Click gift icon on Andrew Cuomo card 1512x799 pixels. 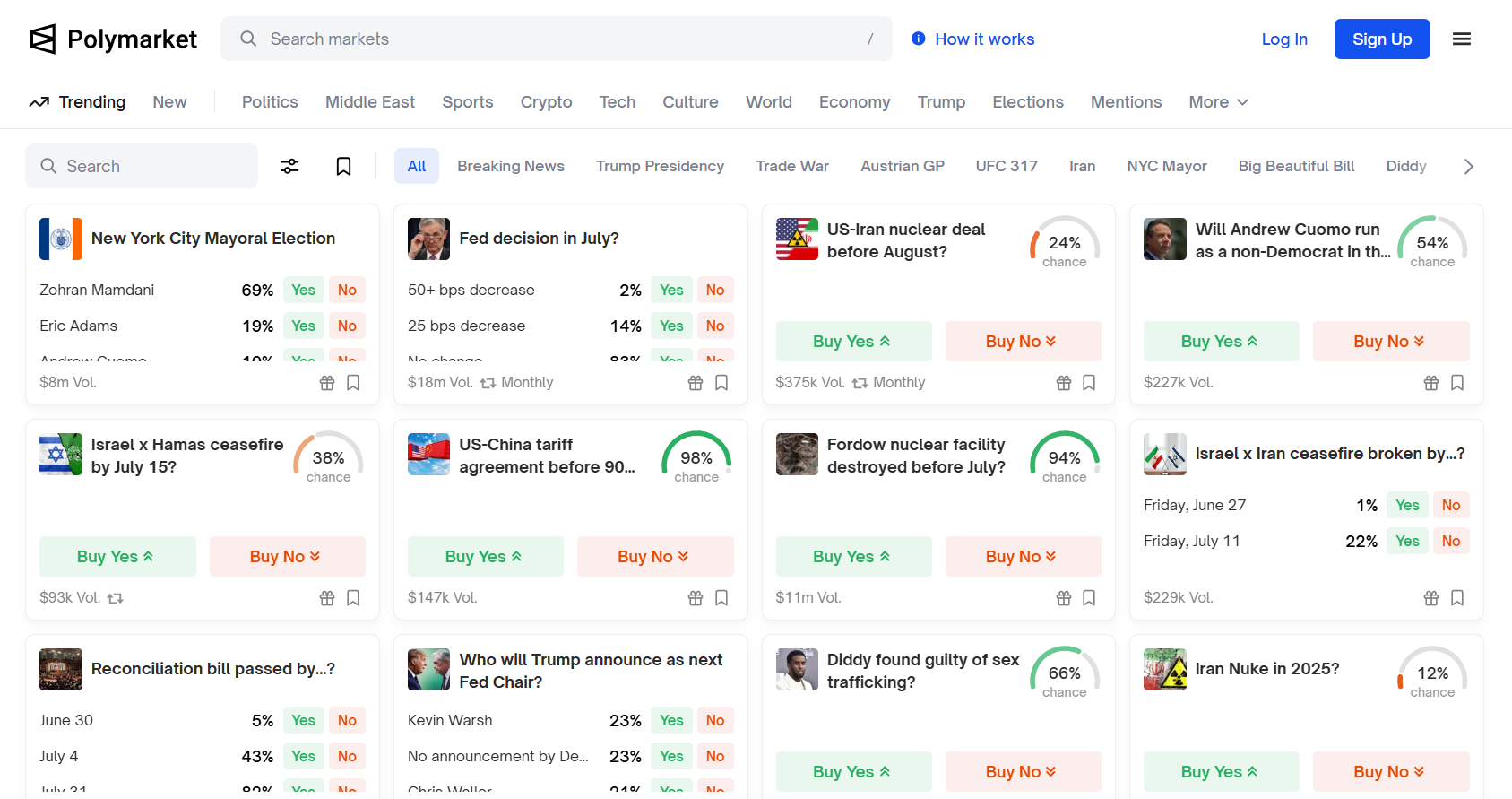click(1431, 383)
